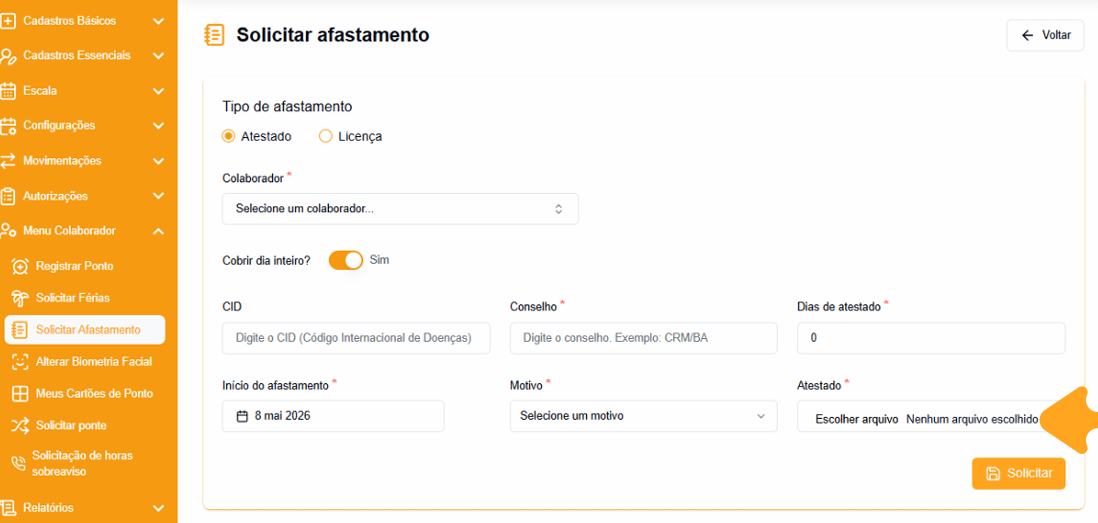Click the CID input field

click(x=356, y=338)
